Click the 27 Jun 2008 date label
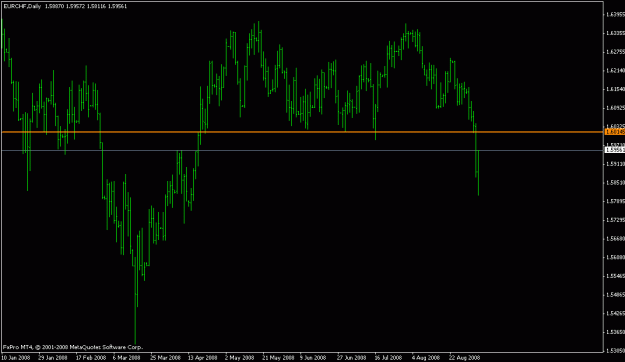Viewport: 625px width, 362px height. coord(351,358)
